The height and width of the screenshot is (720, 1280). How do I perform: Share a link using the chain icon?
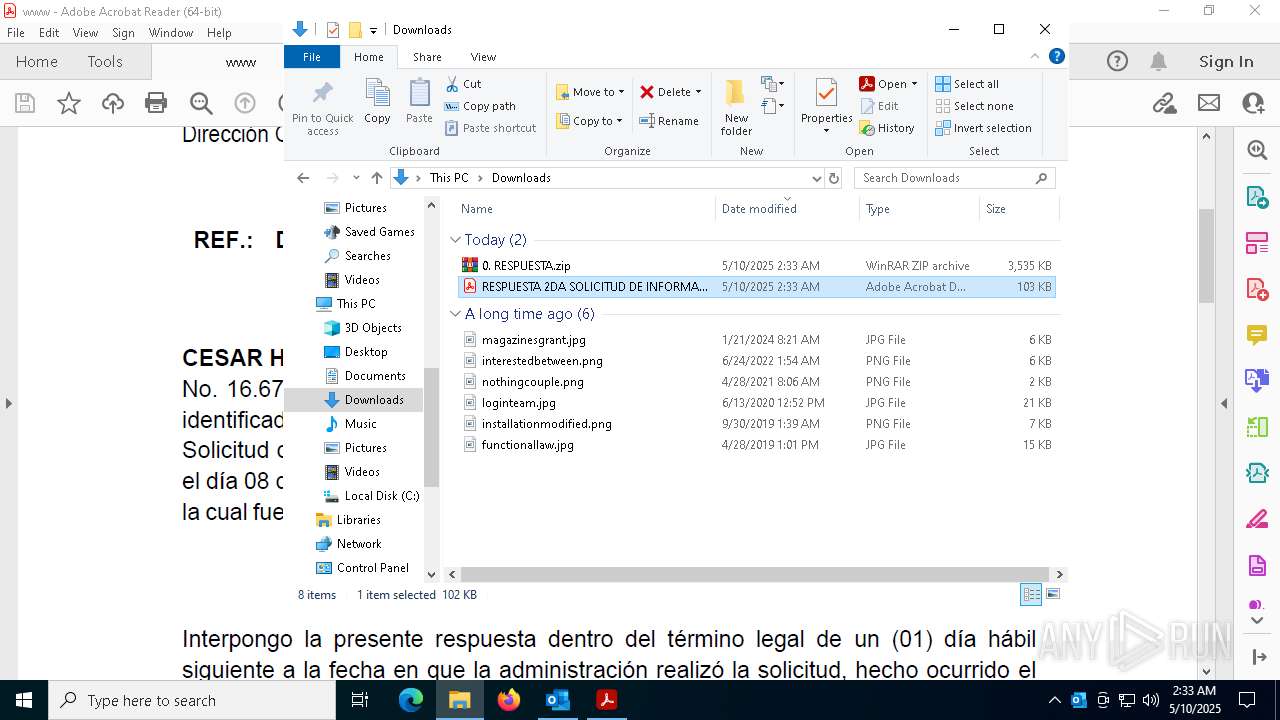pos(1164,102)
